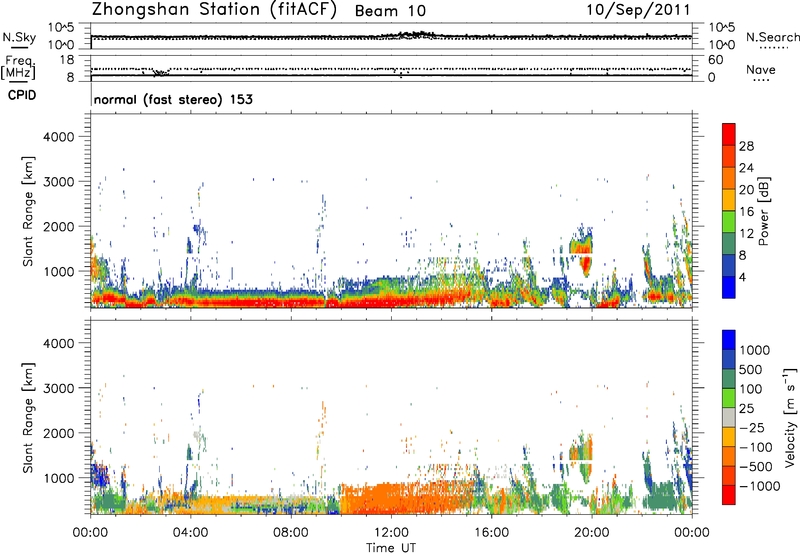
Task: Select the 'Velocity [m s-1]' colorbar title
Action: point(790,417)
